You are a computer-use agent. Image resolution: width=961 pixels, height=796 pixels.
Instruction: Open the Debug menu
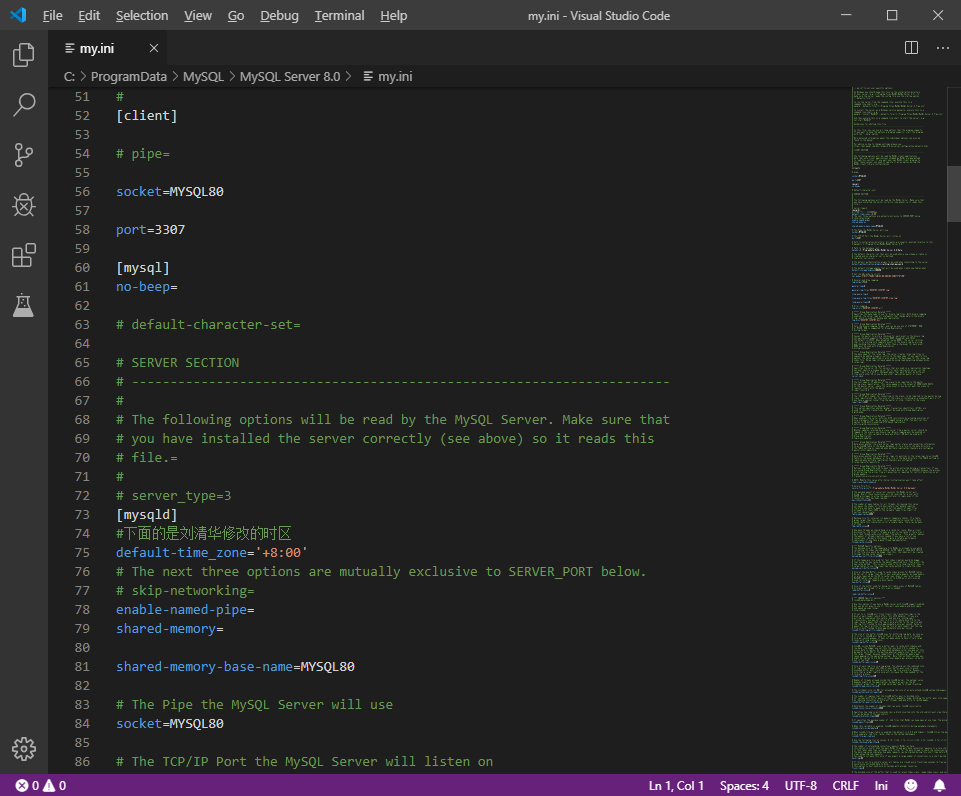point(279,15)
